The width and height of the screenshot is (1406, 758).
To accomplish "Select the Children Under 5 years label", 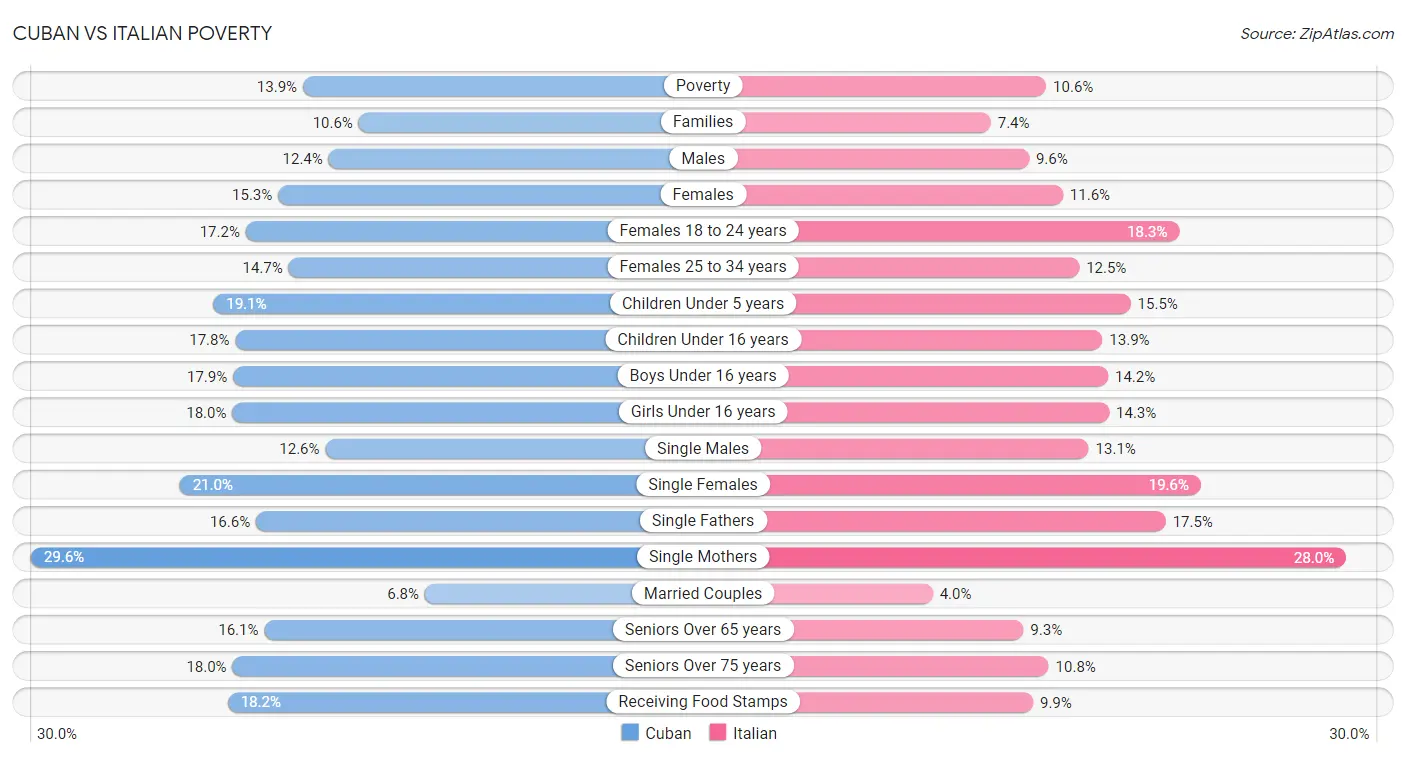I will (703, 303).
